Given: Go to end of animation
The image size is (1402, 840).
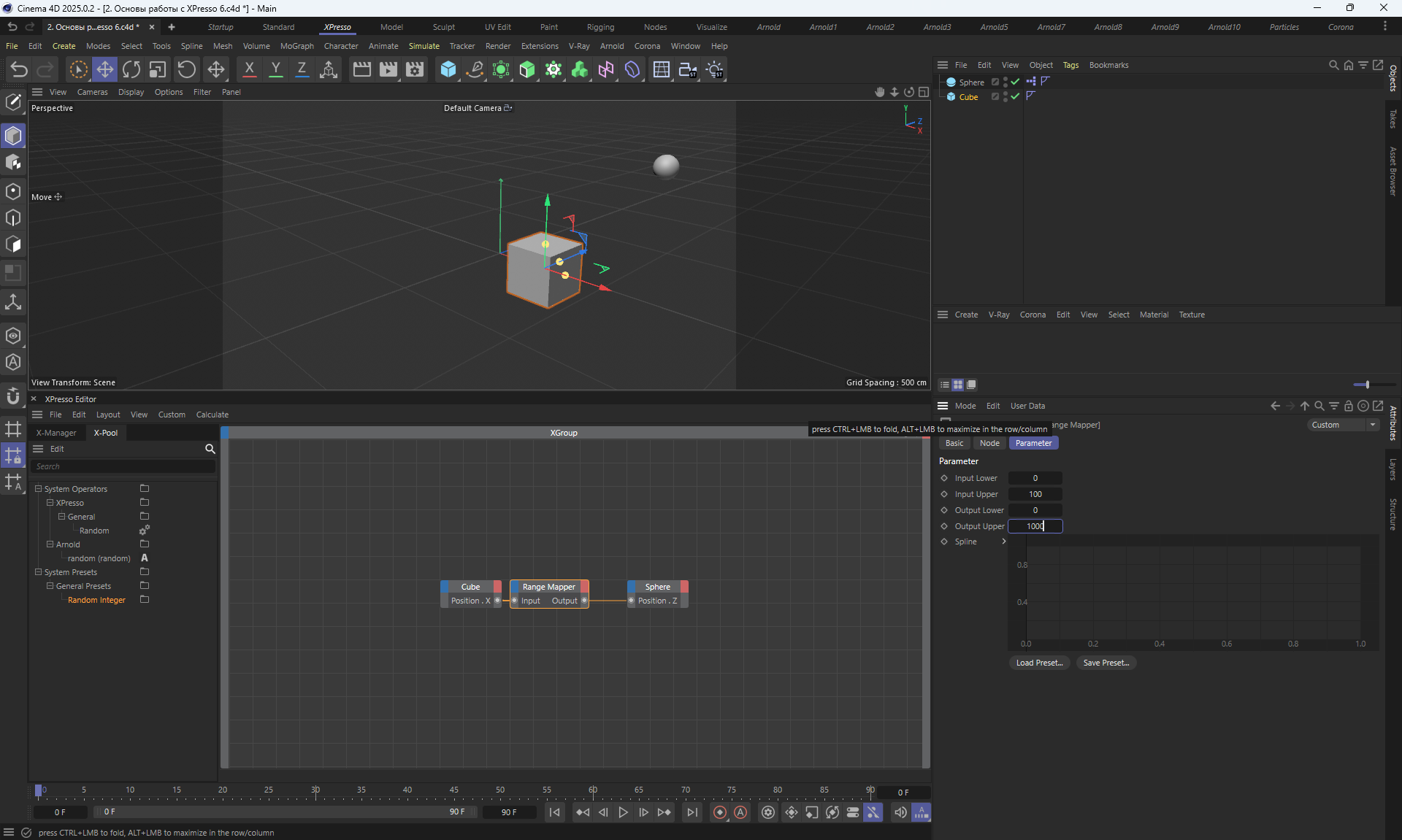Looking at the screenshot, I should pyautogui.click(x=692, y=812).
